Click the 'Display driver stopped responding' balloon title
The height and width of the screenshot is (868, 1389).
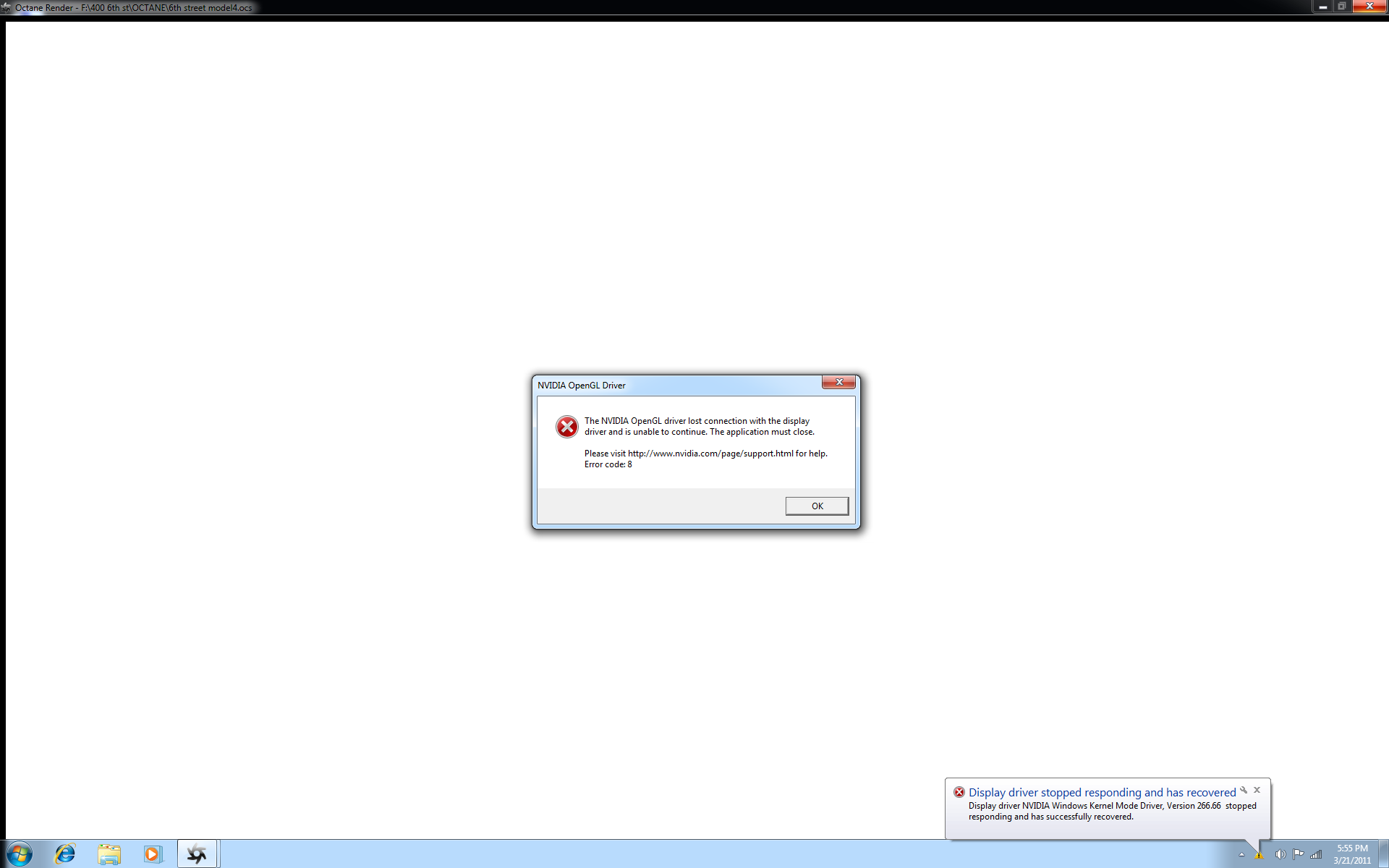pos(1102,793)
